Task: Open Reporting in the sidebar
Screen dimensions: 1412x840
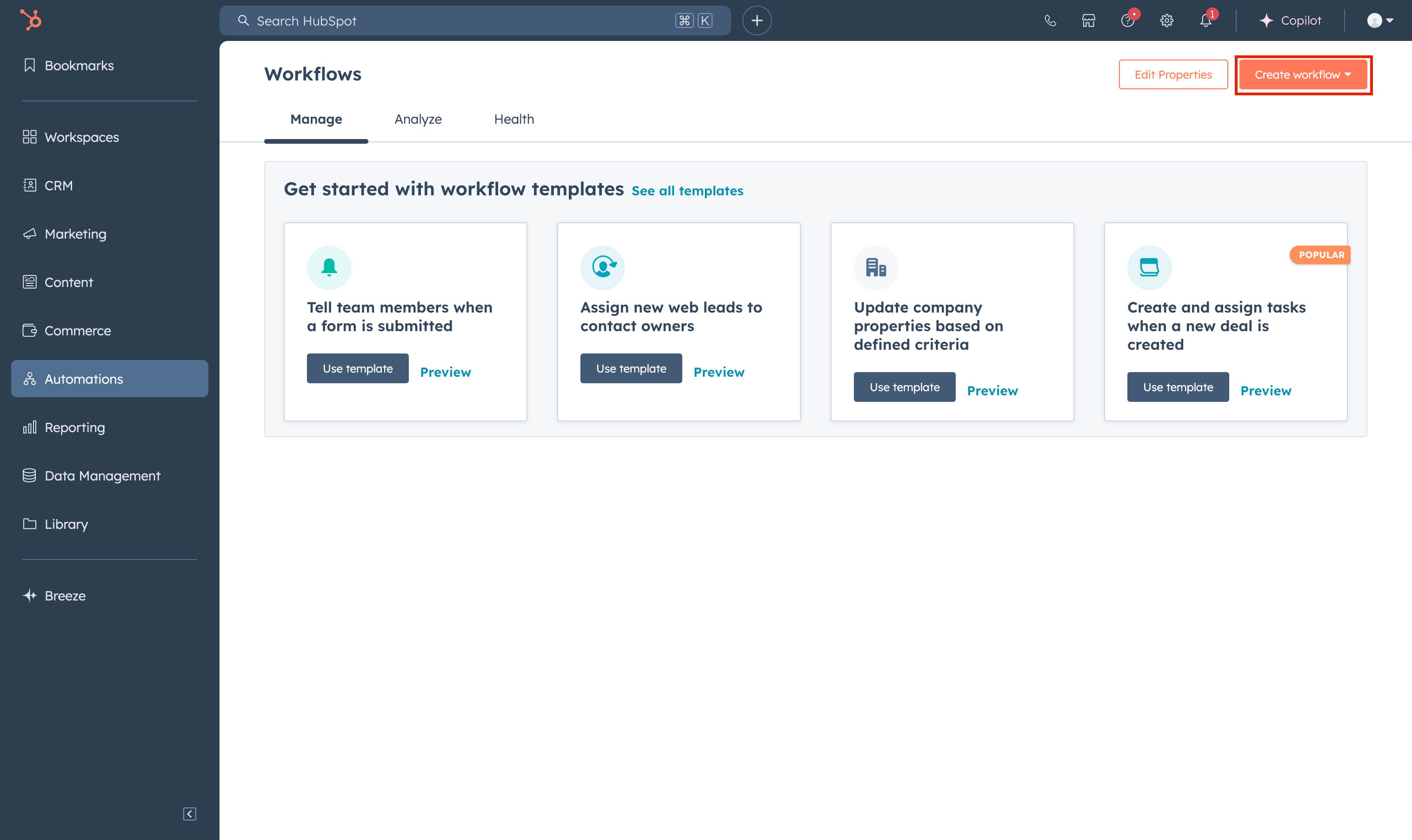Action: pyautogui.click(x=75, y=427)
